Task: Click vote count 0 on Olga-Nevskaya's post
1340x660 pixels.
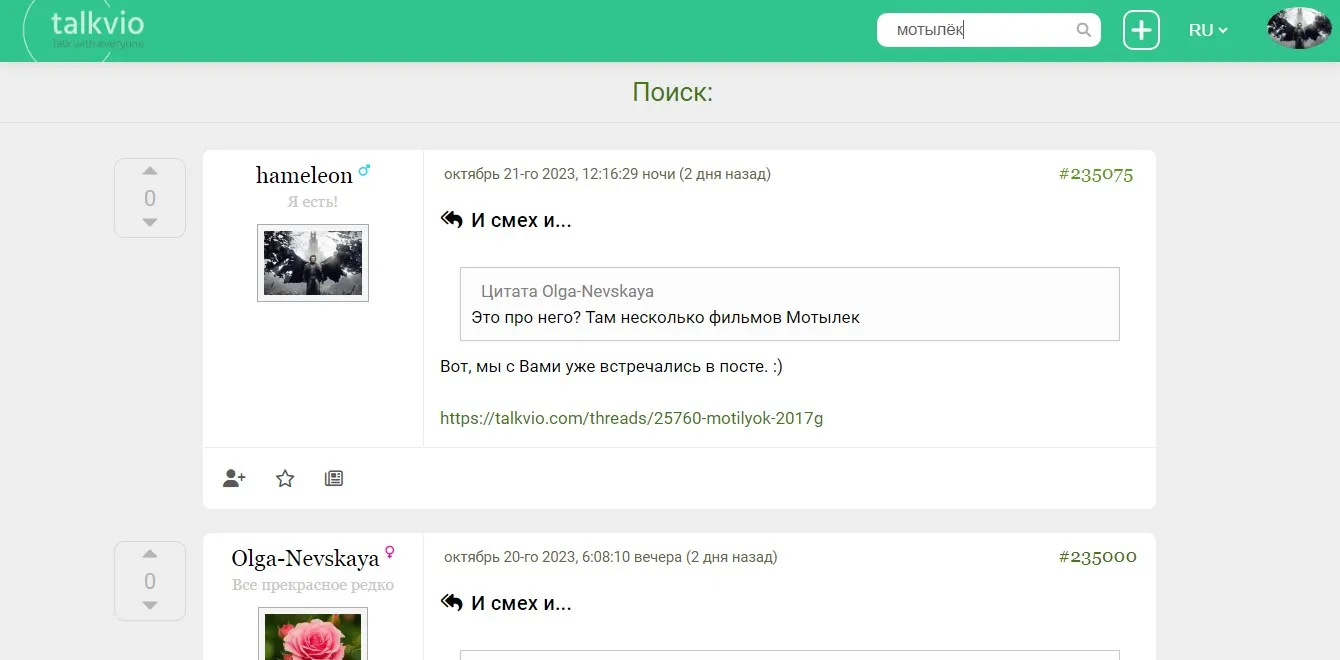Action: pyautogui.click(x=150, y=581)
